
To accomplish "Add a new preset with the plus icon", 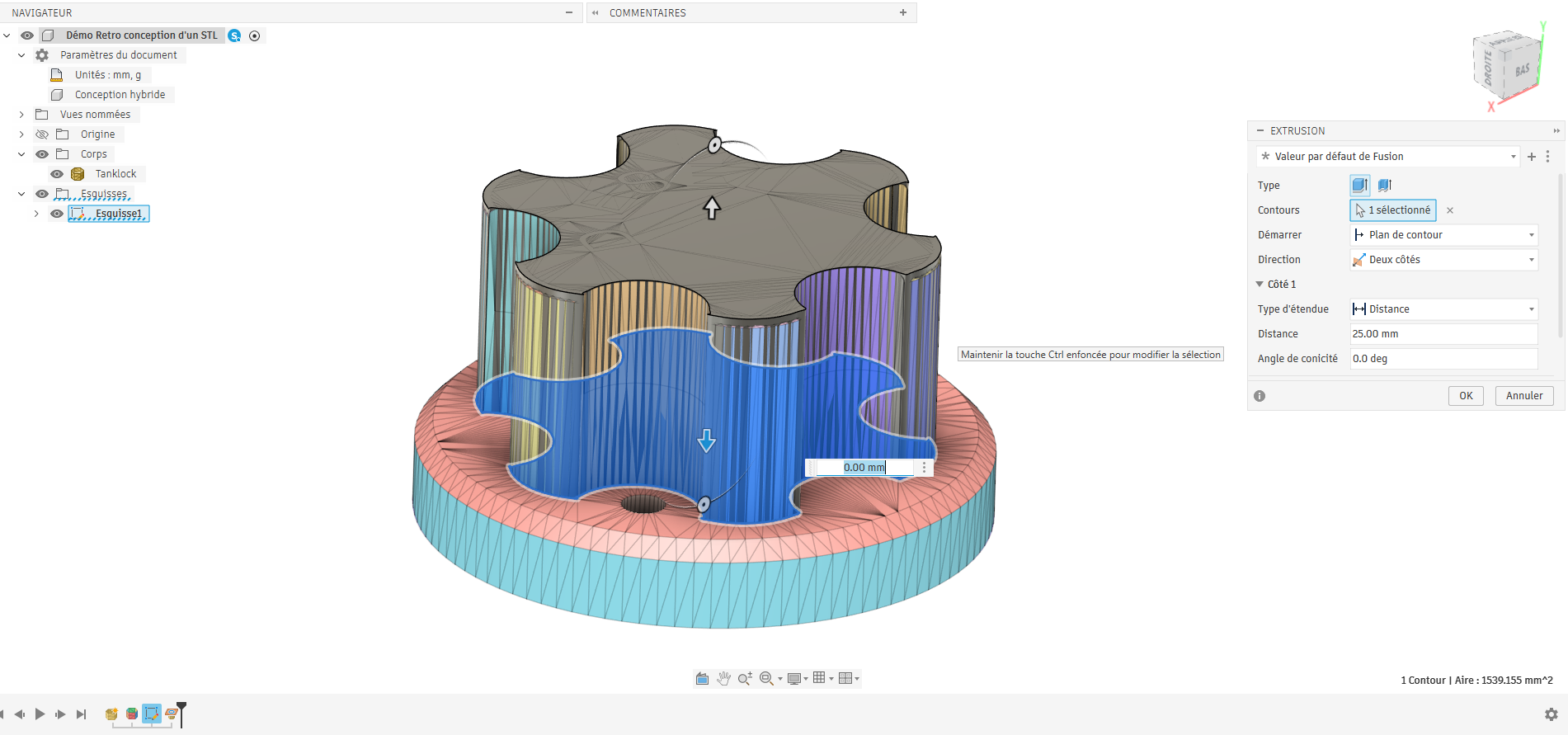I will coord(1532,157).
